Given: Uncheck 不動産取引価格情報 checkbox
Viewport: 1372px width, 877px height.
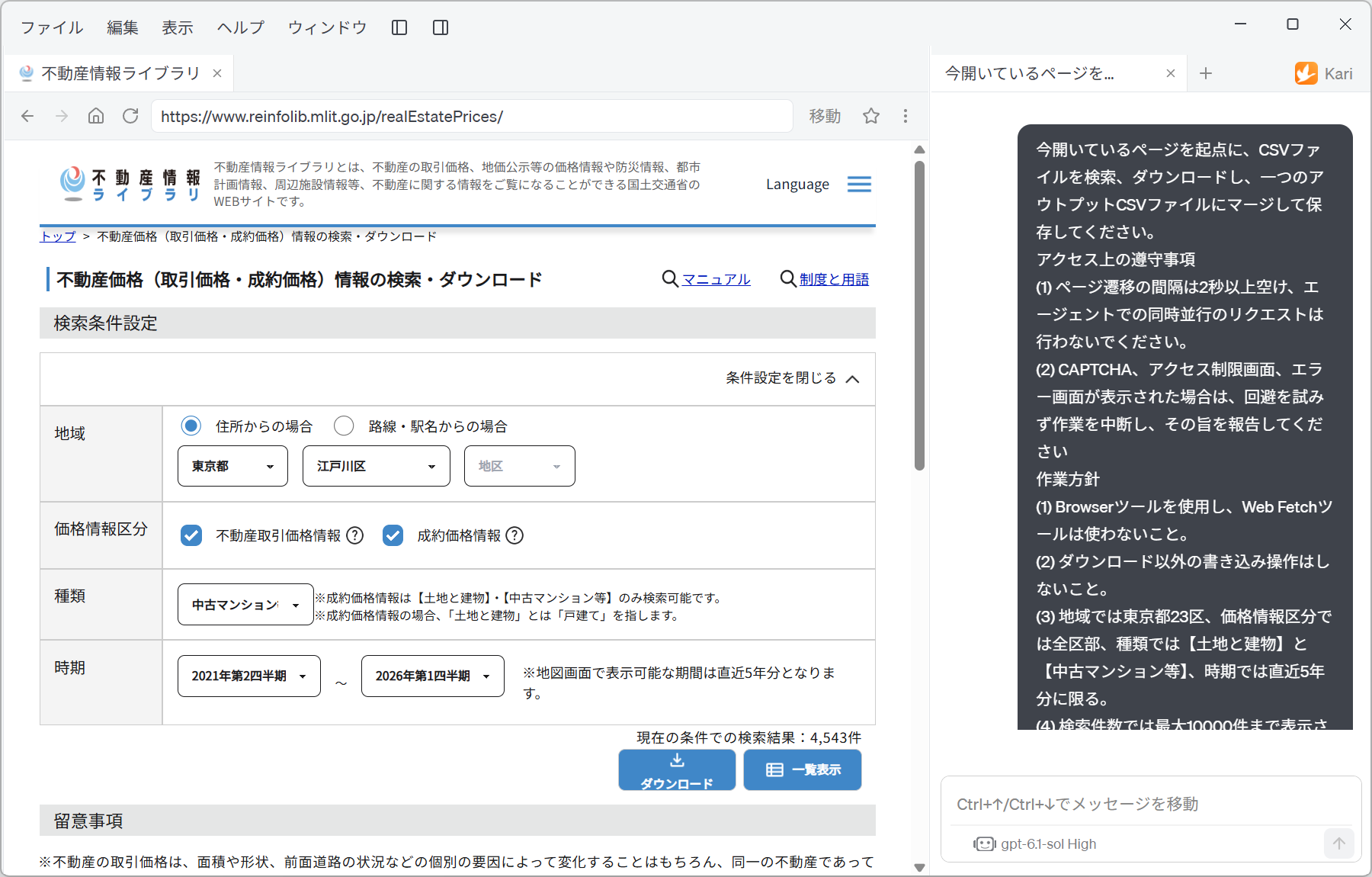Looking at the screenshot, I should 191,535.
